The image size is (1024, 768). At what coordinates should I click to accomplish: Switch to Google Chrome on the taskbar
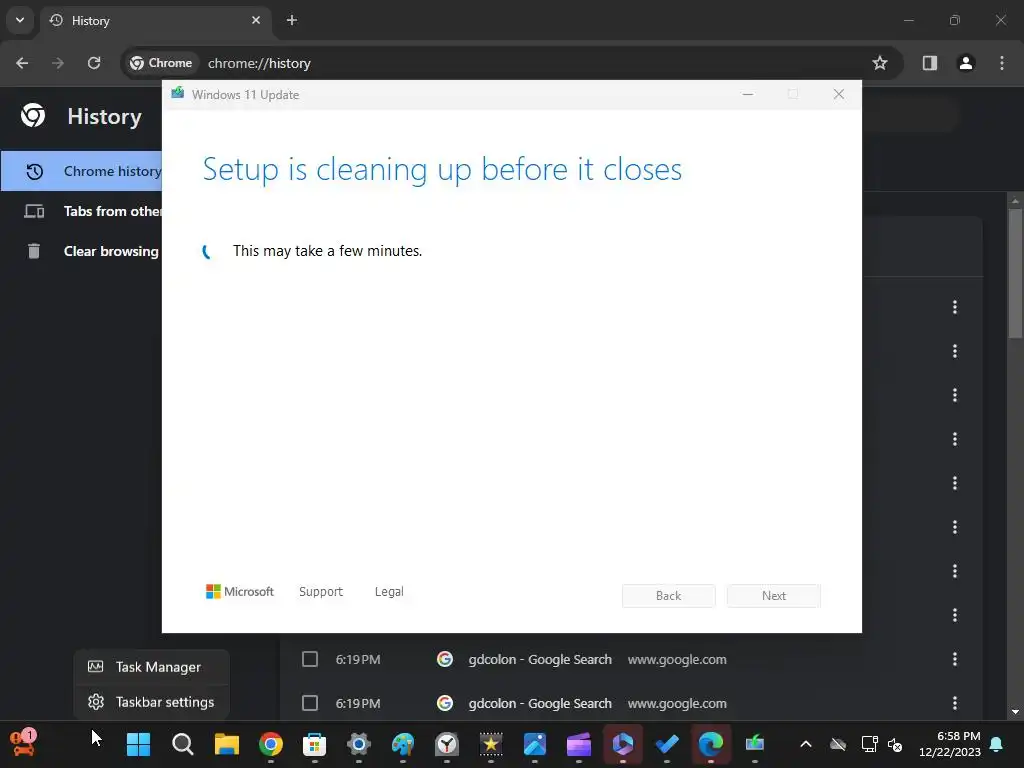pyautogui.click(x=270, y=744)
